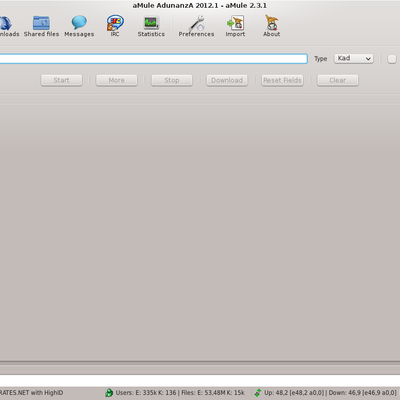Open the Shared files view
The image size is (400, 400).
[41, 26]
